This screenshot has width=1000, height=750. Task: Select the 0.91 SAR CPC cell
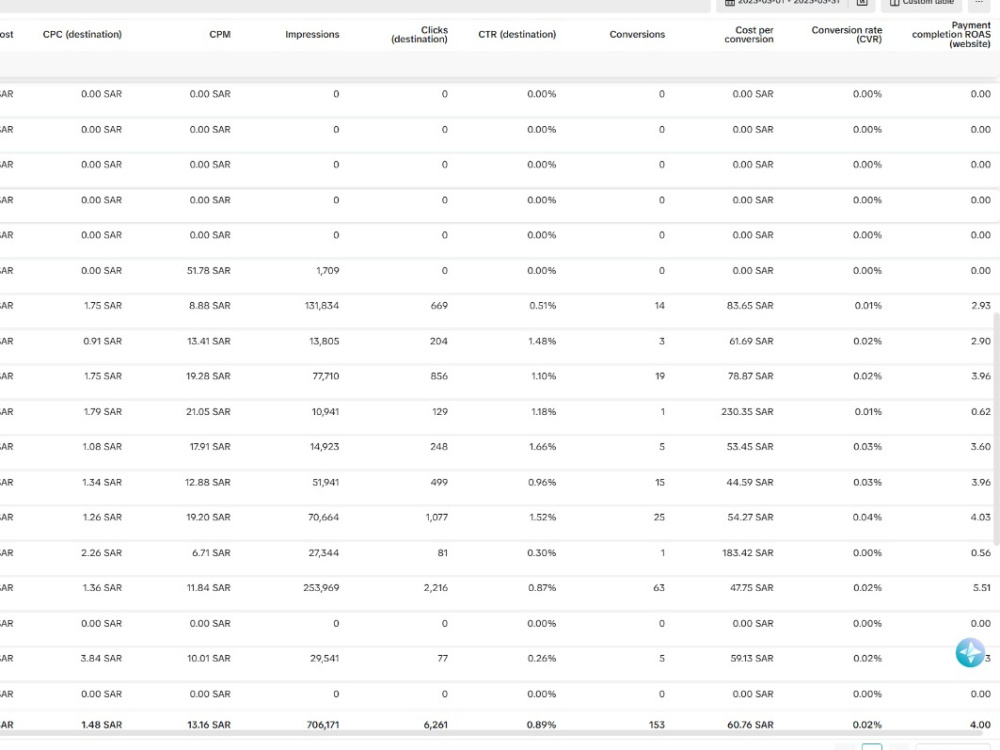[102, 341]
